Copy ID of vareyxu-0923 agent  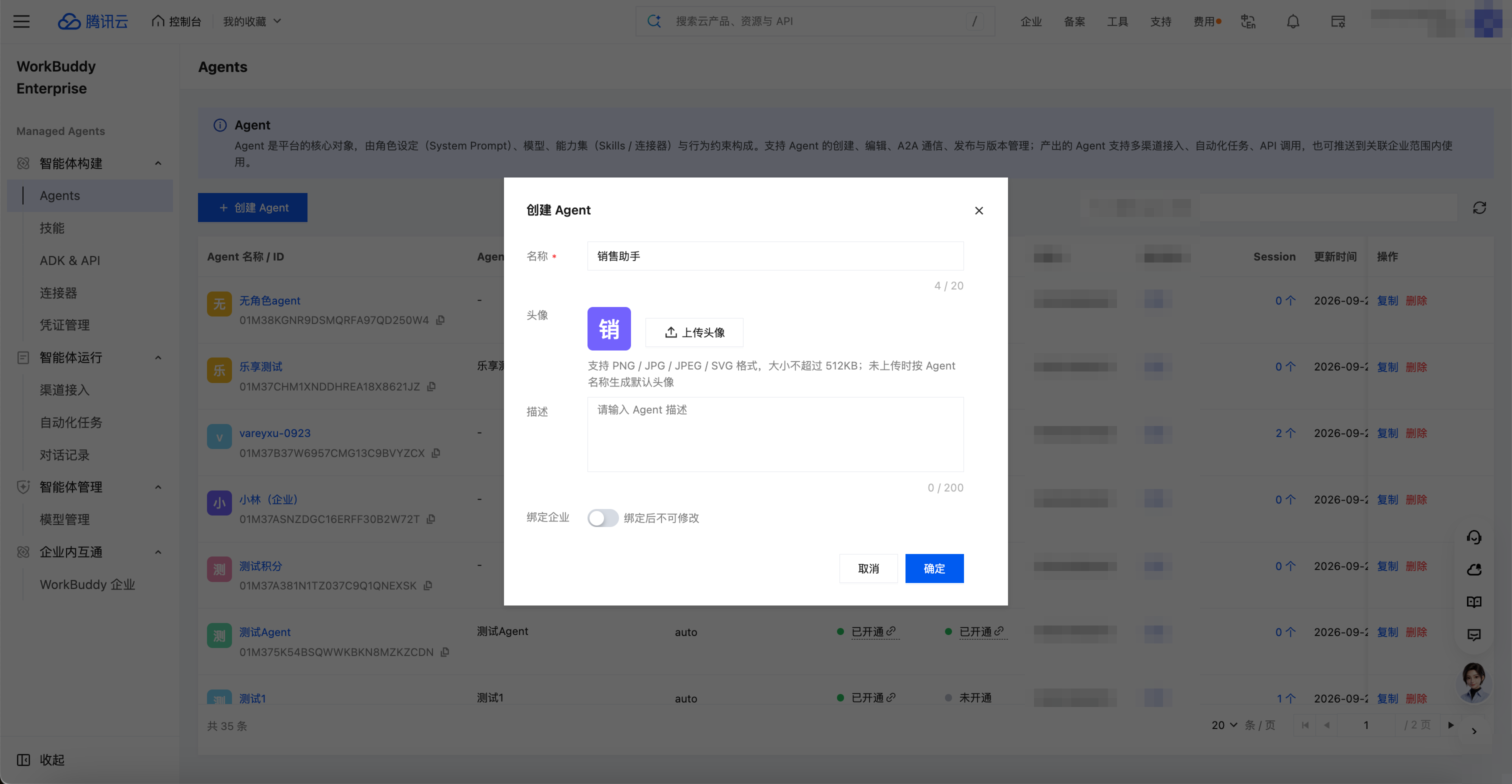point(436,453)
